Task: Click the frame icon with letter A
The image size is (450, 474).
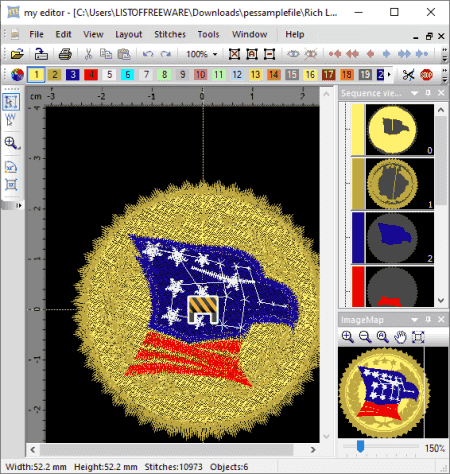Action: (252, 54)
